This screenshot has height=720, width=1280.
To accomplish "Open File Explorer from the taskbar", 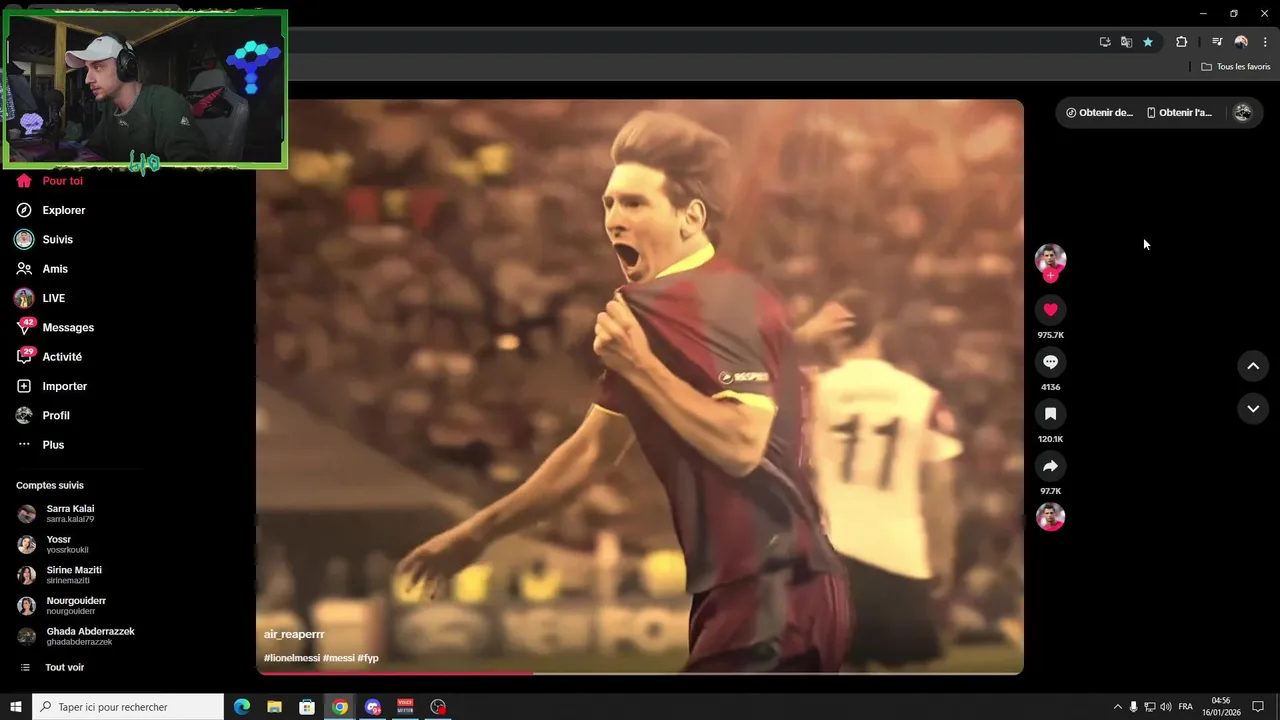I will coord(275,707).
